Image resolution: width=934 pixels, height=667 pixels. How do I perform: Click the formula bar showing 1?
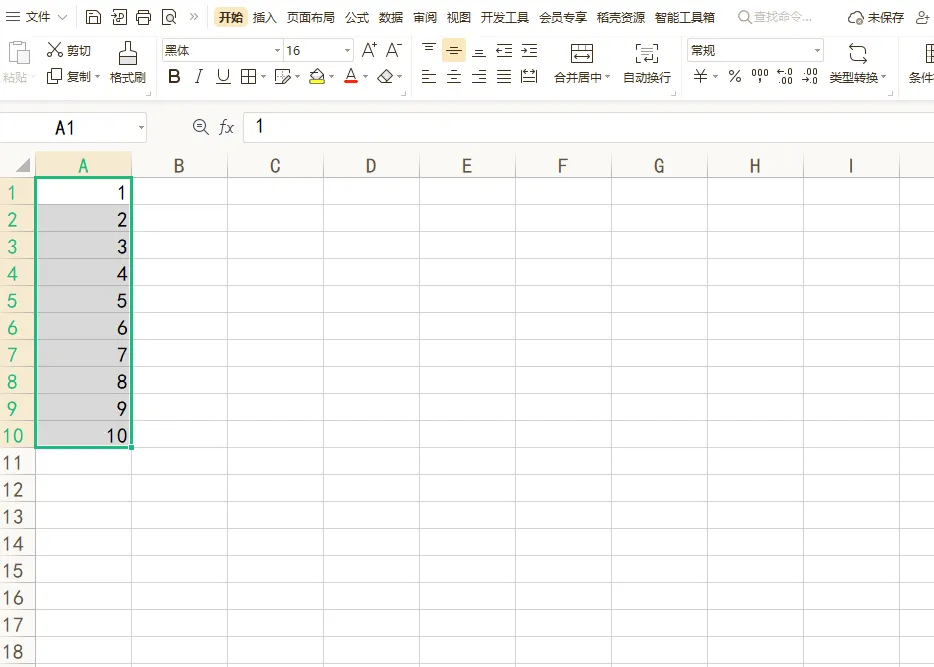tap(589, 127)
